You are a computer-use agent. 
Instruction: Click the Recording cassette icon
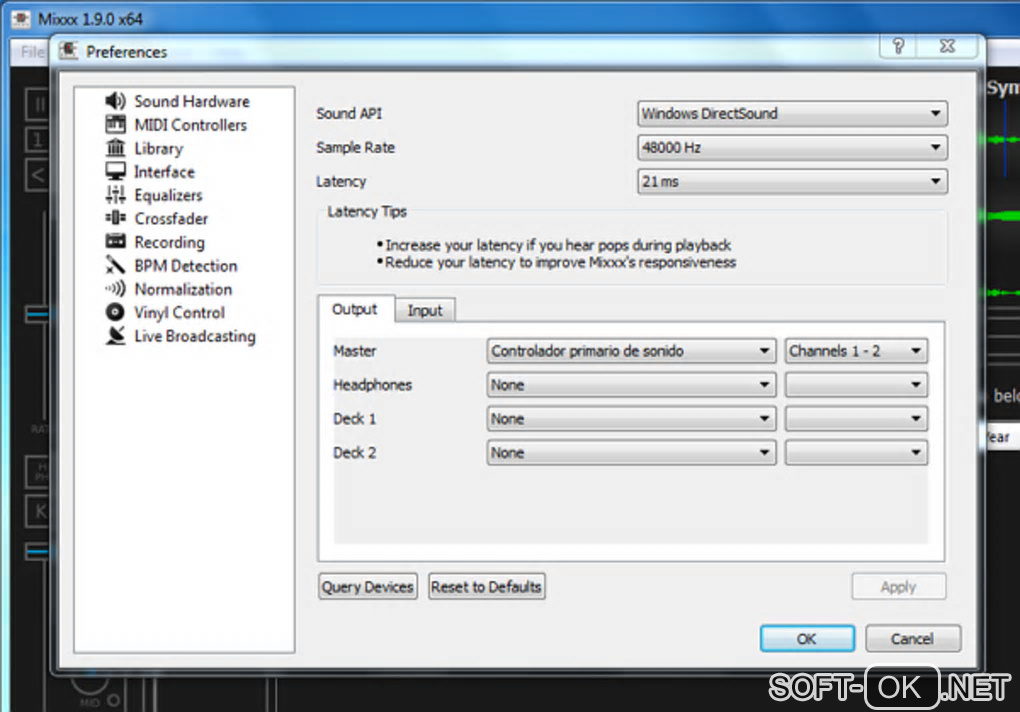coord(115,241)
